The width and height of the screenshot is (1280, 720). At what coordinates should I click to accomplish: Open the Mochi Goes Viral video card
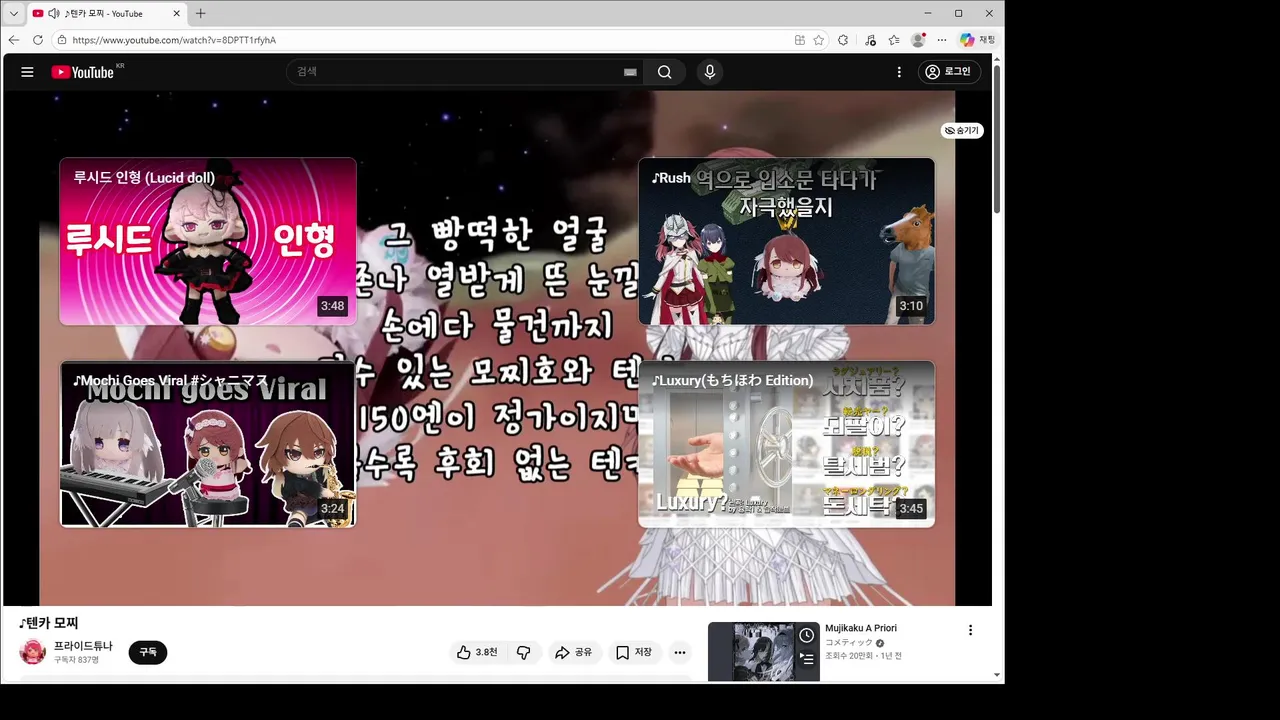[x=208, y=444]
